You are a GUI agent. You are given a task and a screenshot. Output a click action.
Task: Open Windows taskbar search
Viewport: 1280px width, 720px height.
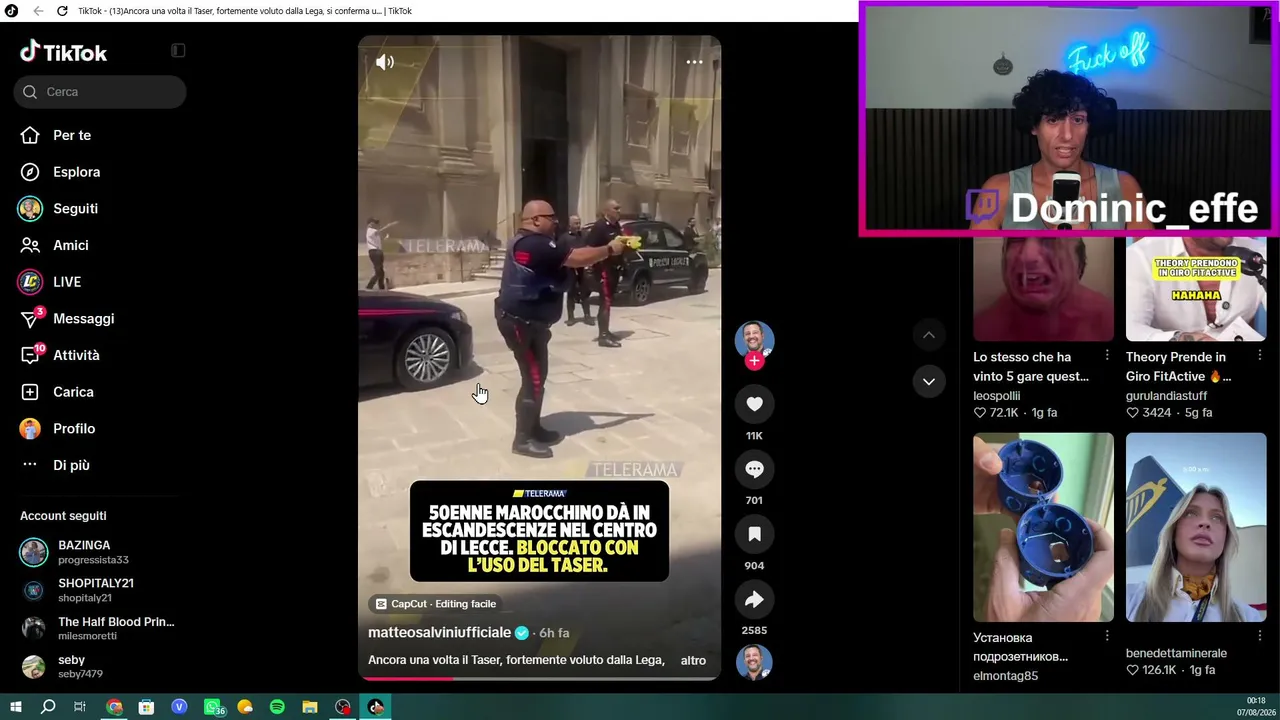(x=48, y=707)
